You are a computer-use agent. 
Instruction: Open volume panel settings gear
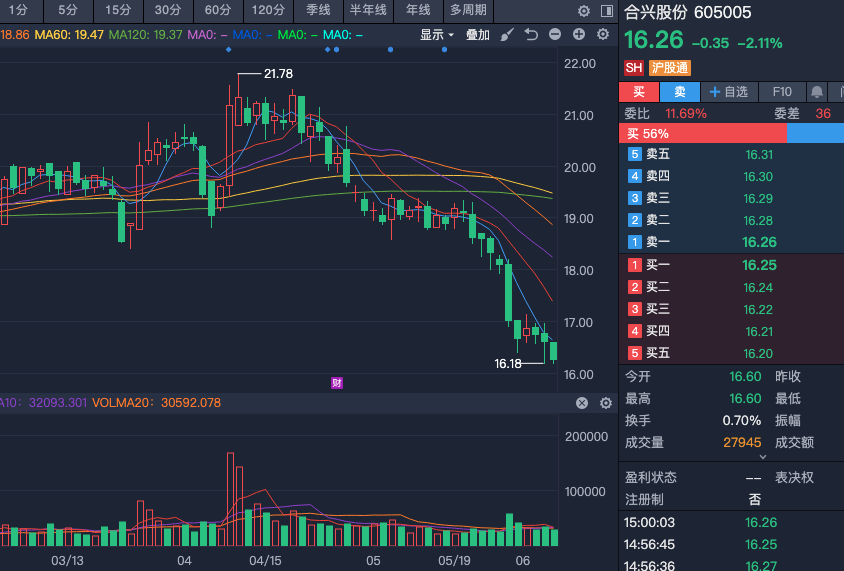606,403
